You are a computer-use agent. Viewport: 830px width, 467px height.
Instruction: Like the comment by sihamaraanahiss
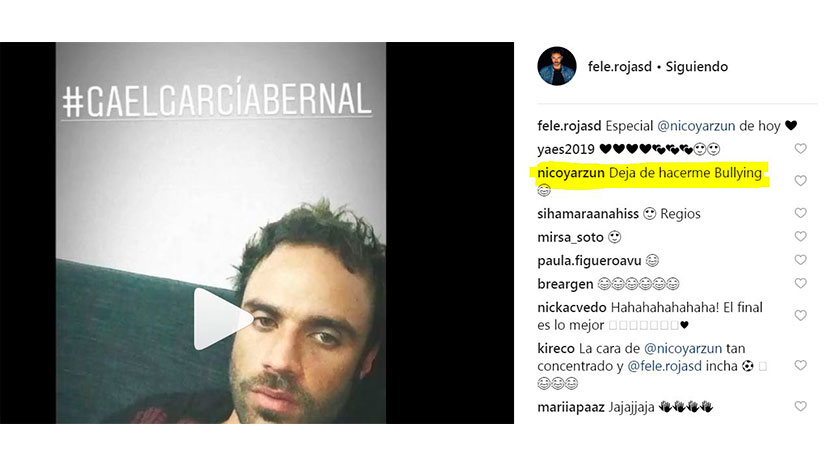point(800,213)
